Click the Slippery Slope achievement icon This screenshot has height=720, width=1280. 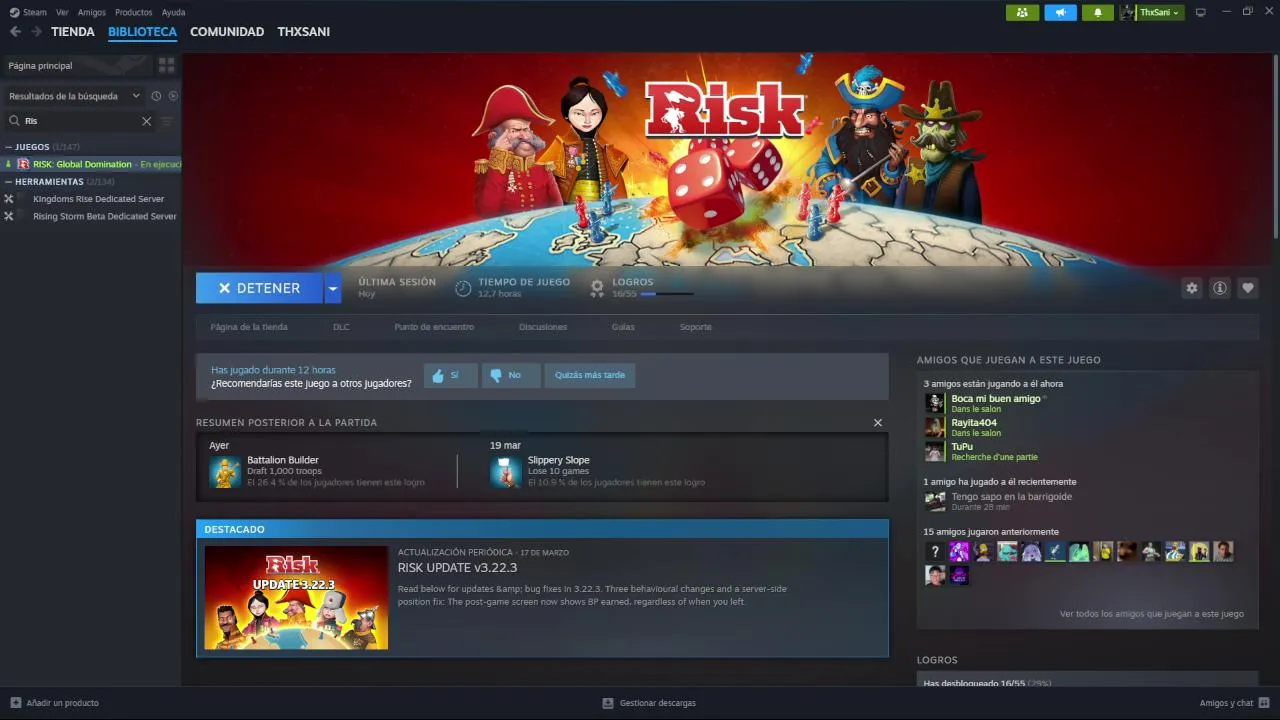[x=506, y=472]
